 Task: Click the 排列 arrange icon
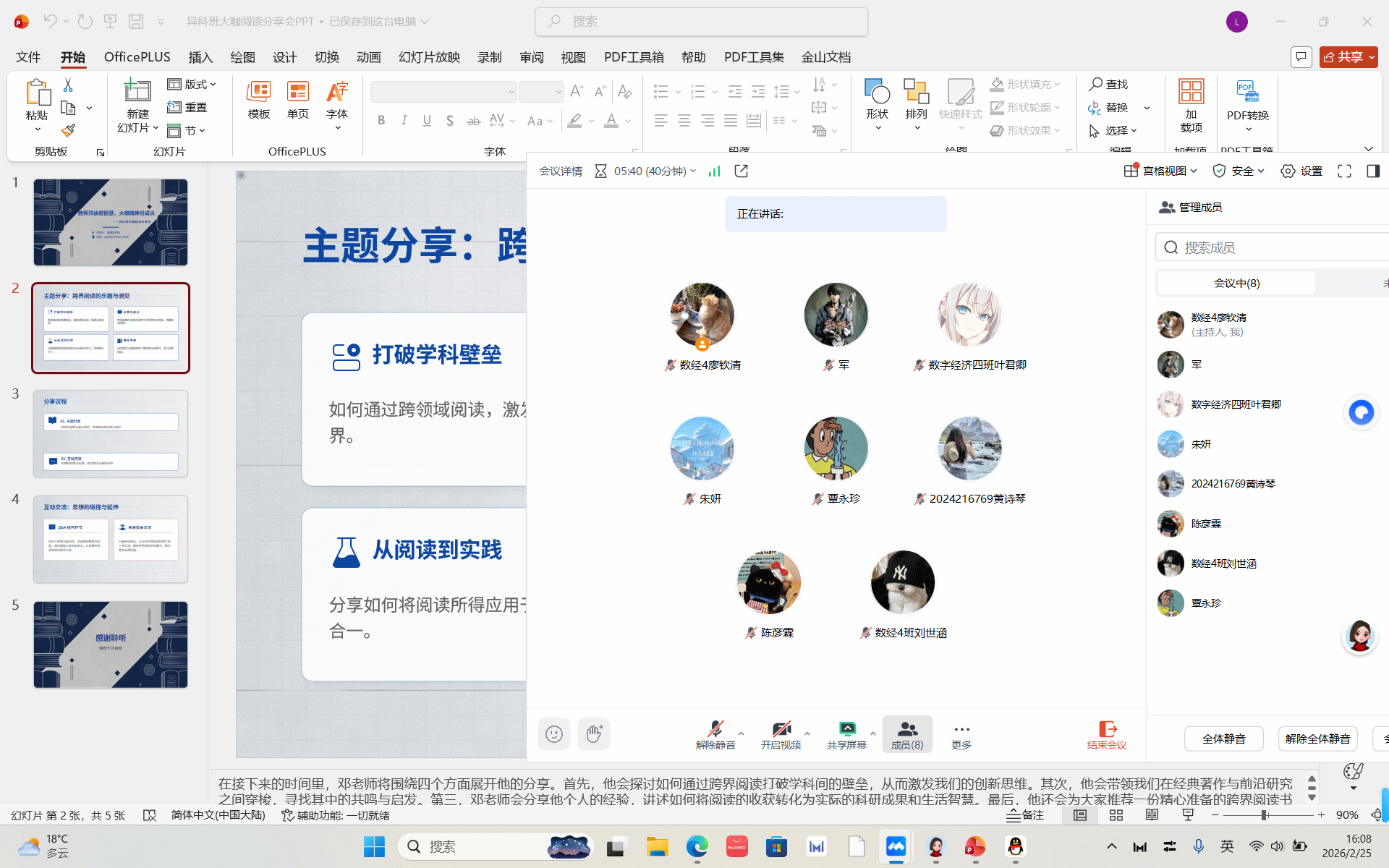click(916, 92)
